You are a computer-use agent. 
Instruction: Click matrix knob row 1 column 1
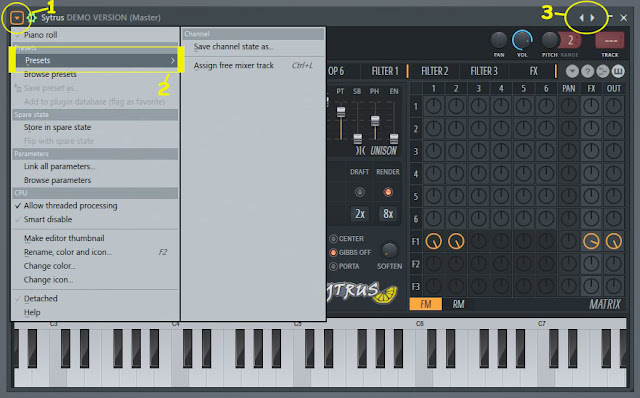point(433,107)
